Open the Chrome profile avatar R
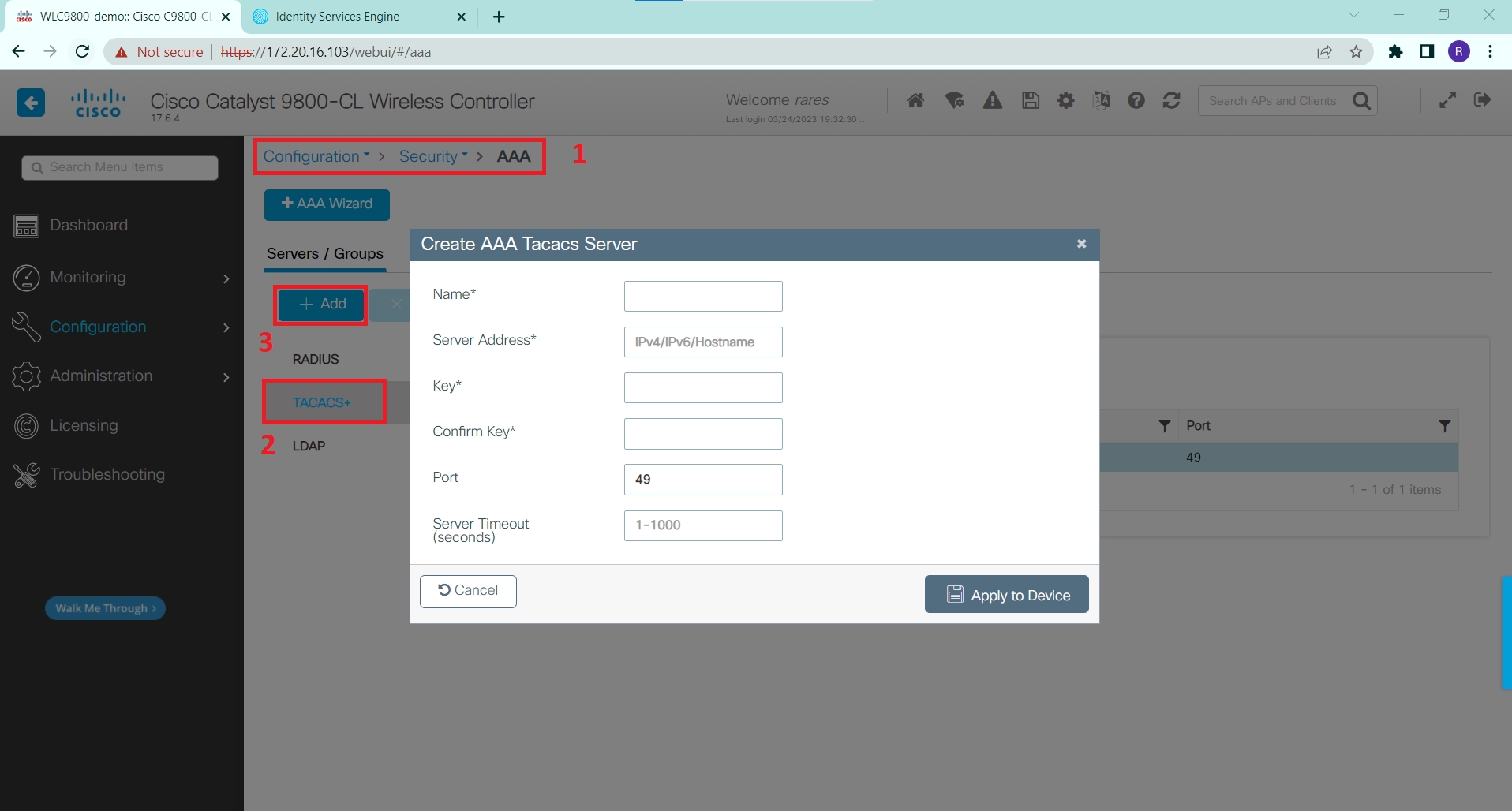1512x811 pixels. click(1459, 51)
